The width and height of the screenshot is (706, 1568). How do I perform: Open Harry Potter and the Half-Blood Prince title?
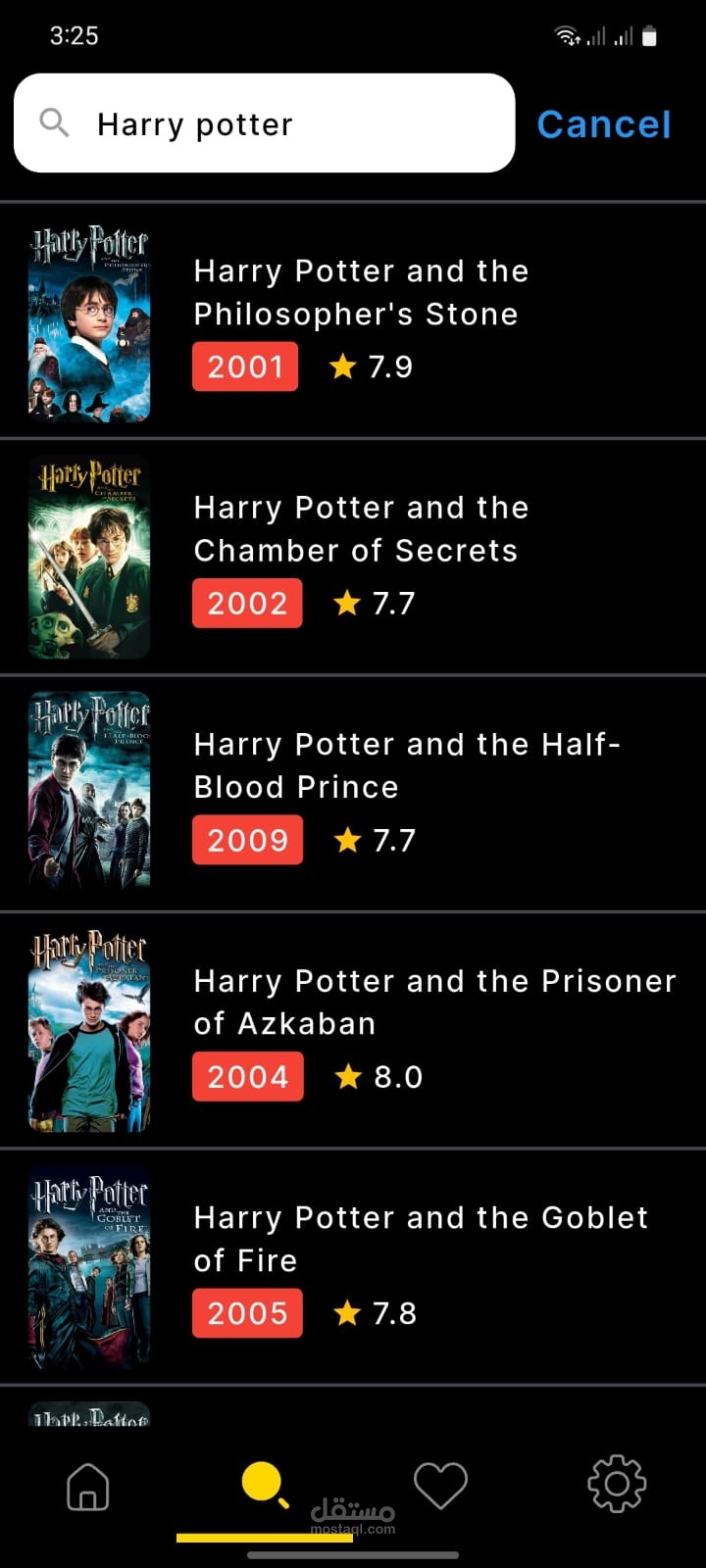pos(406,765)
